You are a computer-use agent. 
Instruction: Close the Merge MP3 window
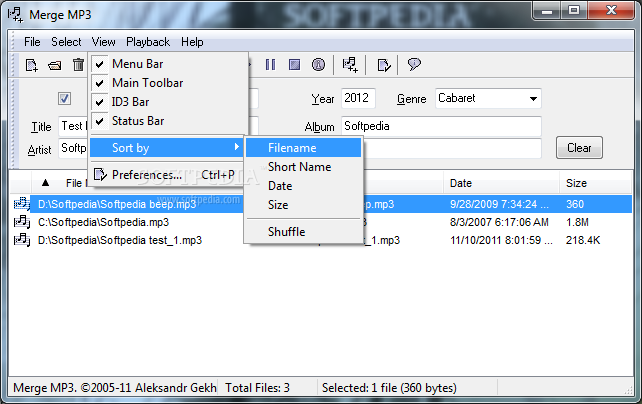(x=612, y=11)
